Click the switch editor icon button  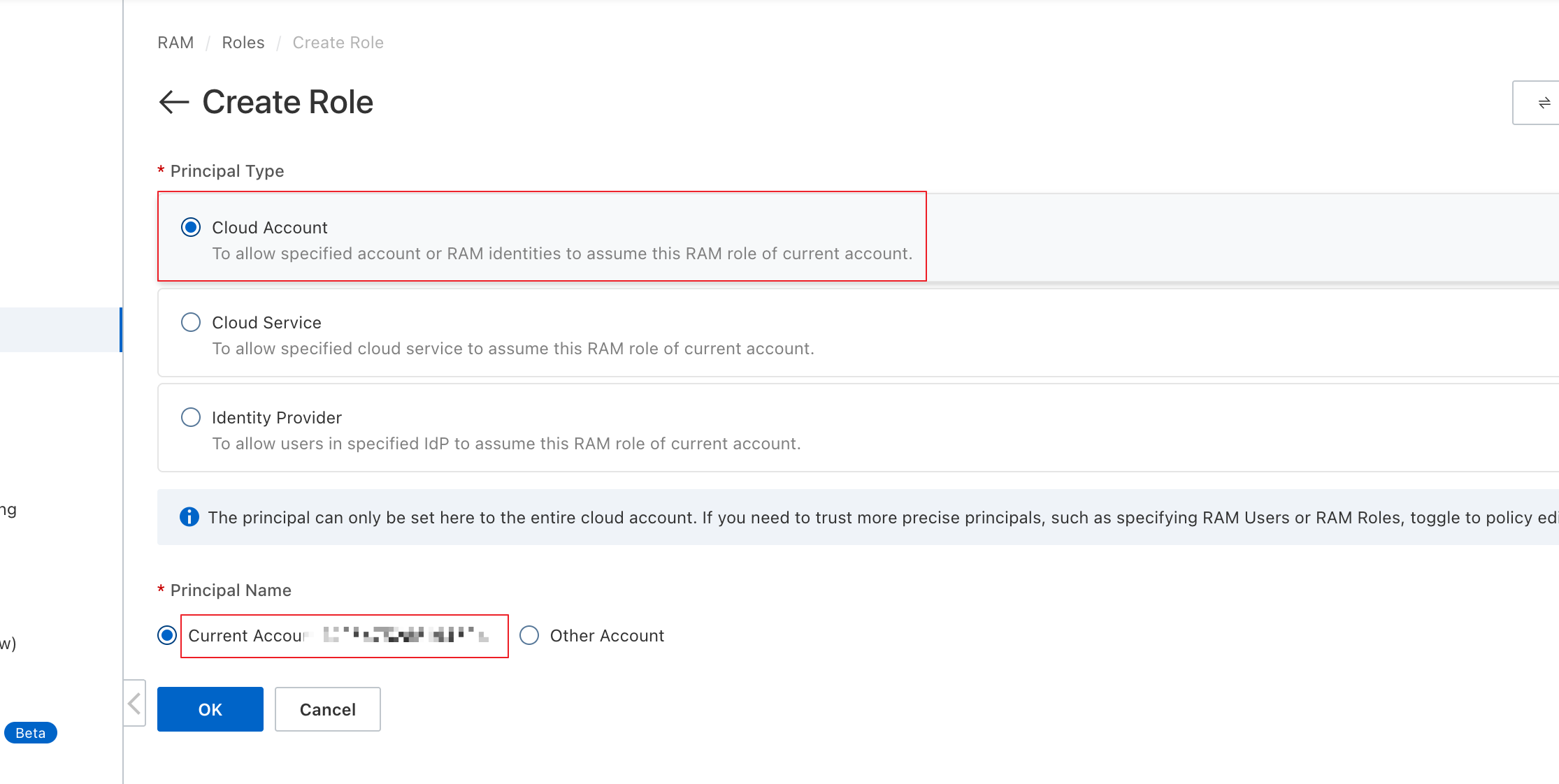coord(1544,103)
